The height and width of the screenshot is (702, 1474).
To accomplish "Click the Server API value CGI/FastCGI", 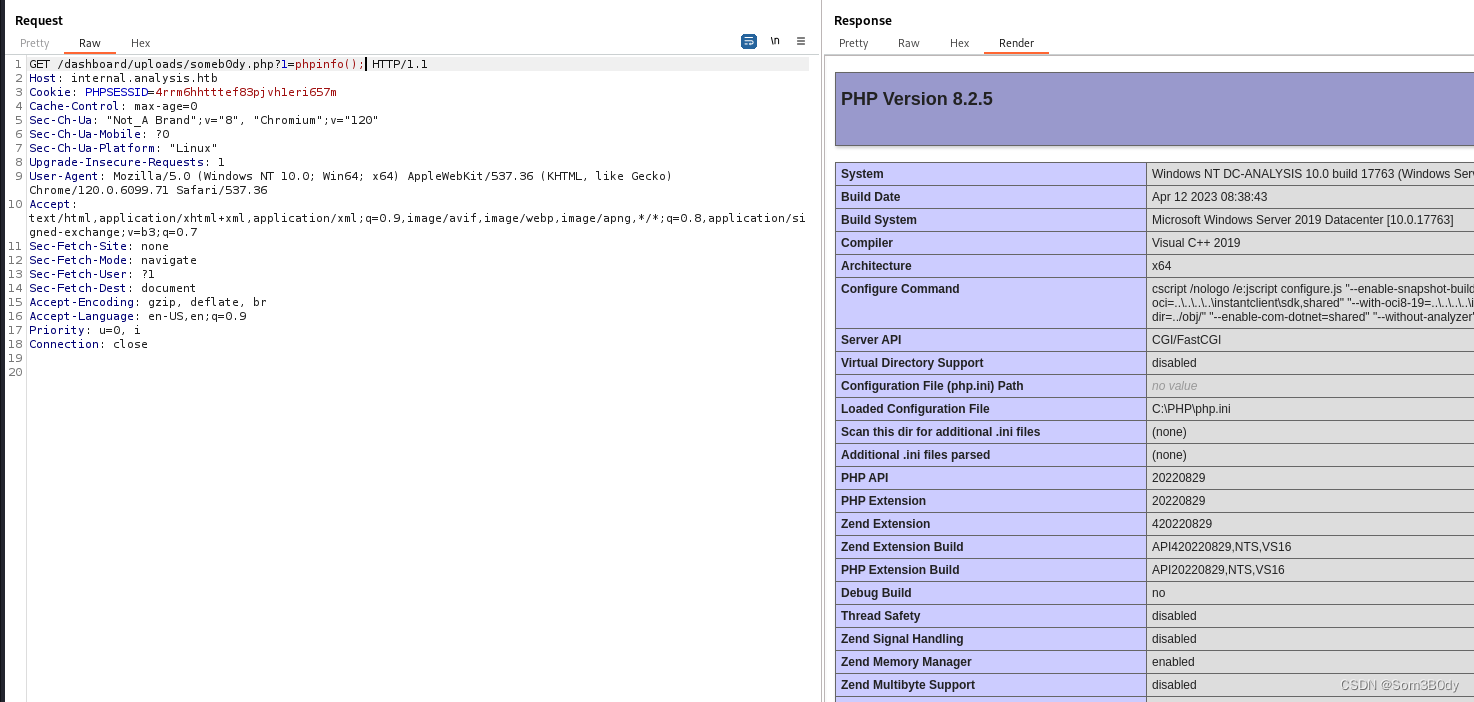I will (x=1186, y=340).
